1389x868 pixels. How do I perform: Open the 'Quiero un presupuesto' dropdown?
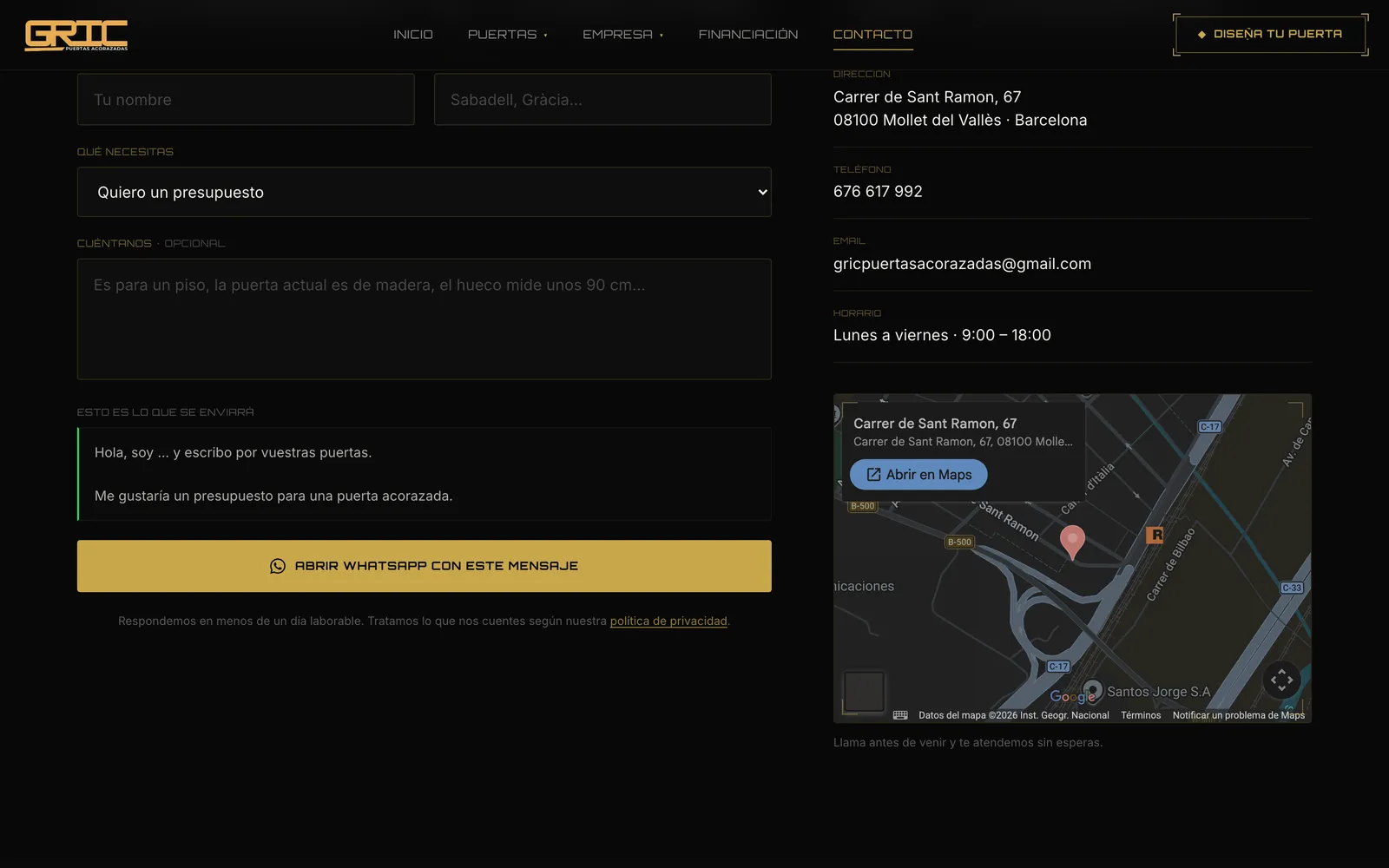(x=424, y=192)
